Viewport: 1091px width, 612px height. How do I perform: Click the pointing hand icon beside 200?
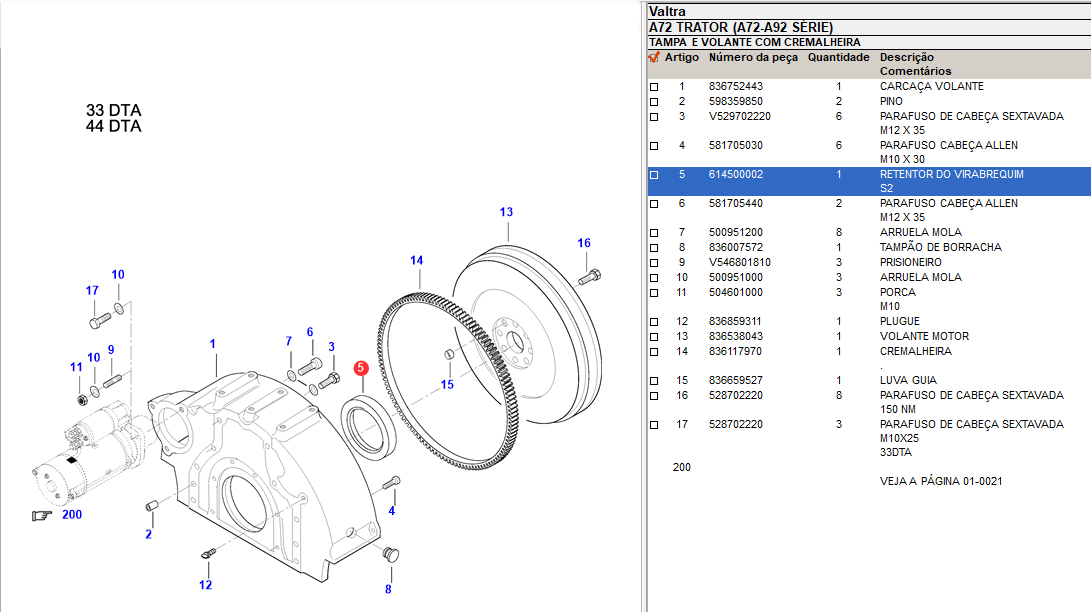tap(42, 515)
